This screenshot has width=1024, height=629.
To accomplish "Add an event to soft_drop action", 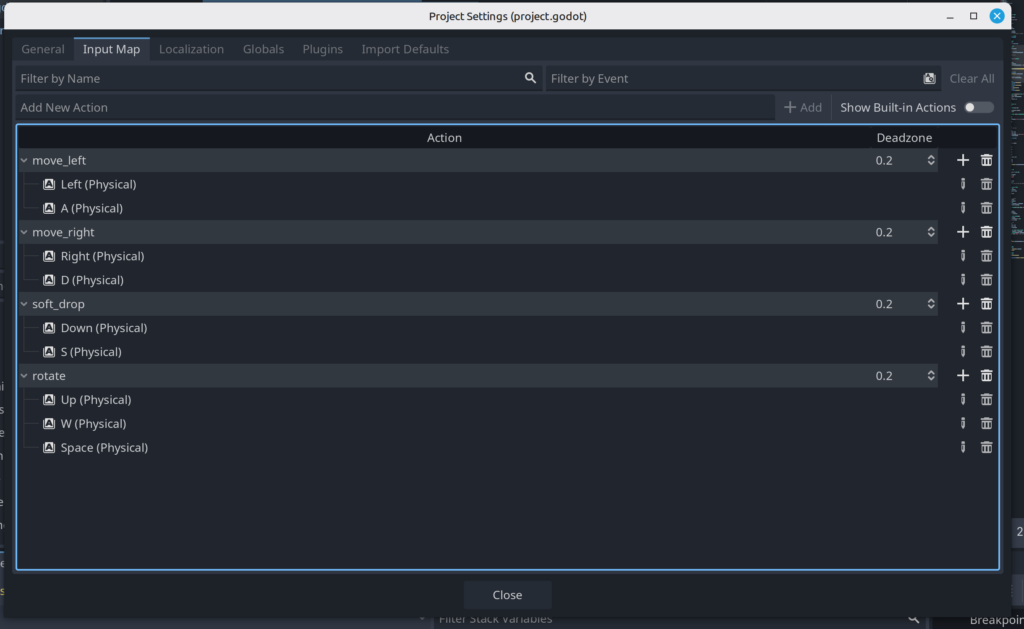I will pyautogui.click(x=963, y=304).
